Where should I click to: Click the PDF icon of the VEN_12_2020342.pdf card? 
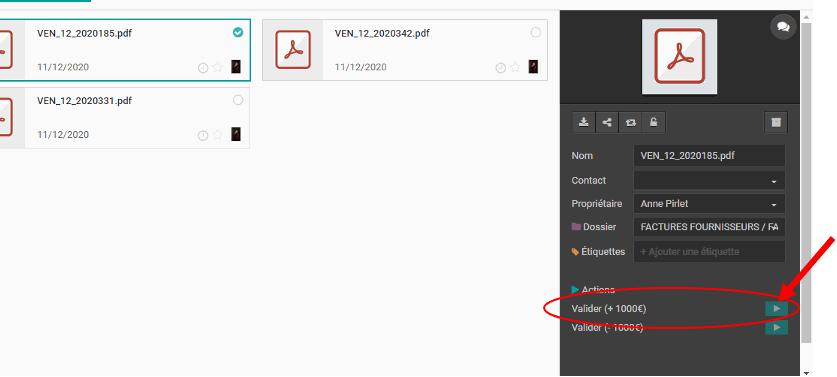[x=293, y=50]
